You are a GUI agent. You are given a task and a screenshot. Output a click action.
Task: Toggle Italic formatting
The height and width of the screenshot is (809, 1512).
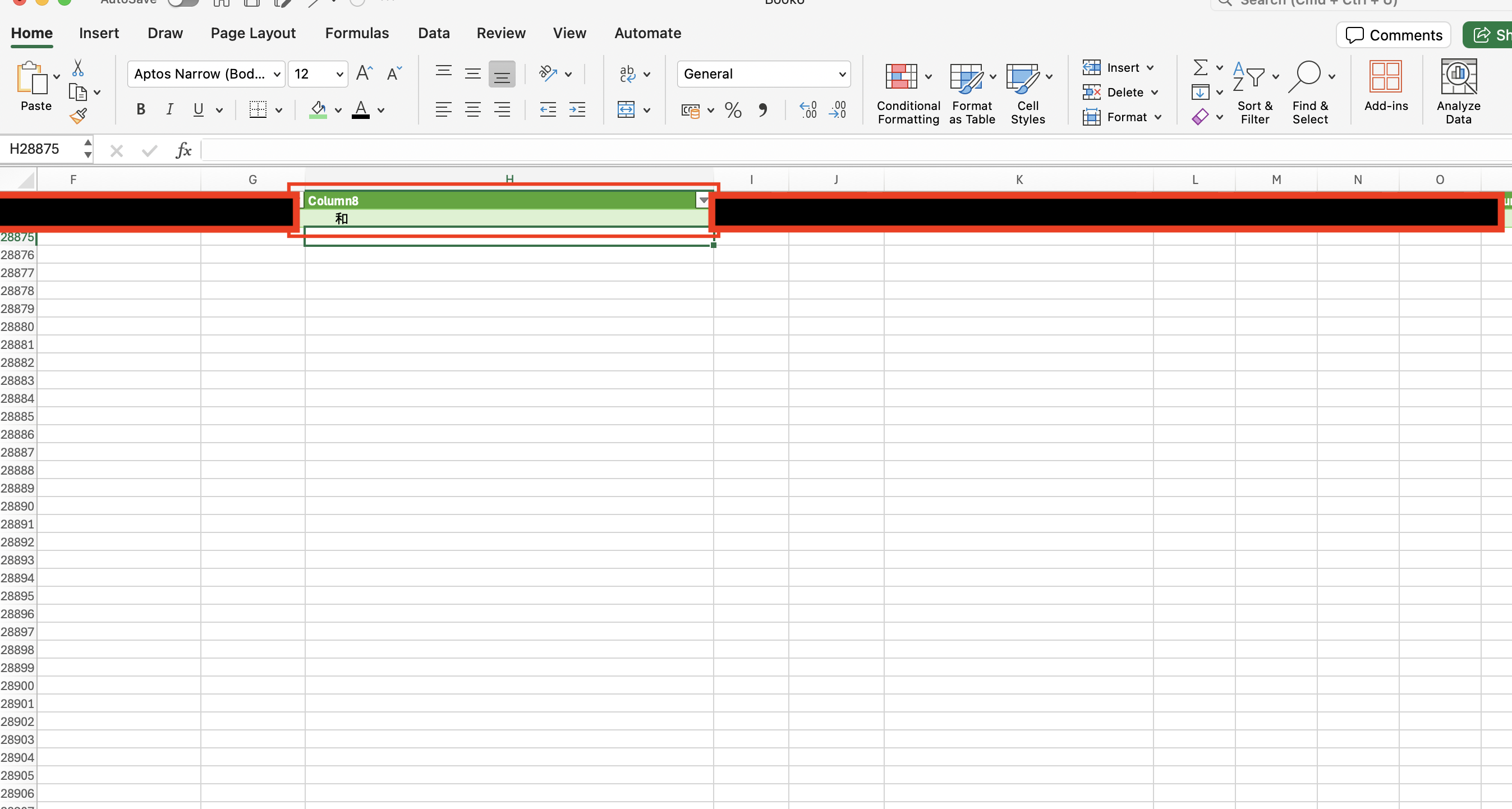coord(169,110)
